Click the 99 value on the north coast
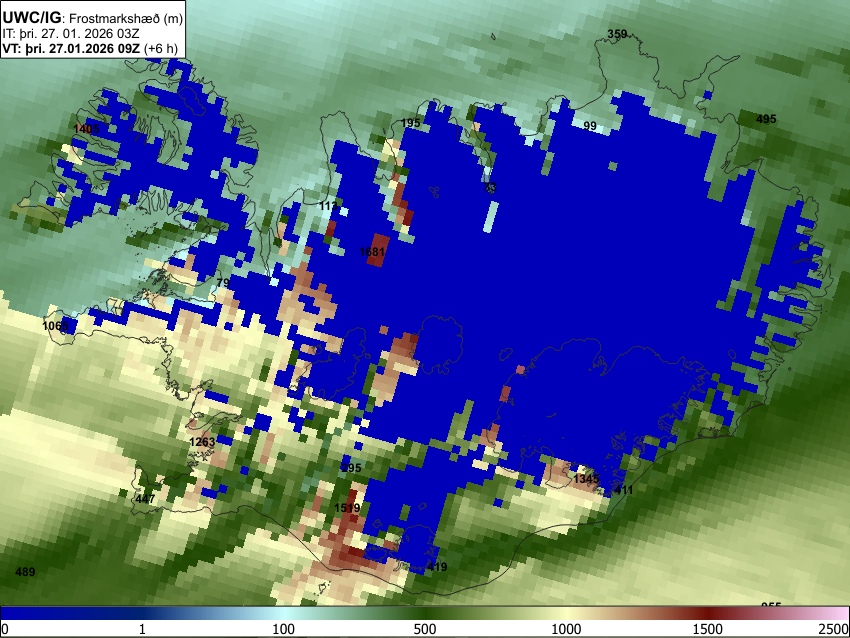 (x=590, y=126)
